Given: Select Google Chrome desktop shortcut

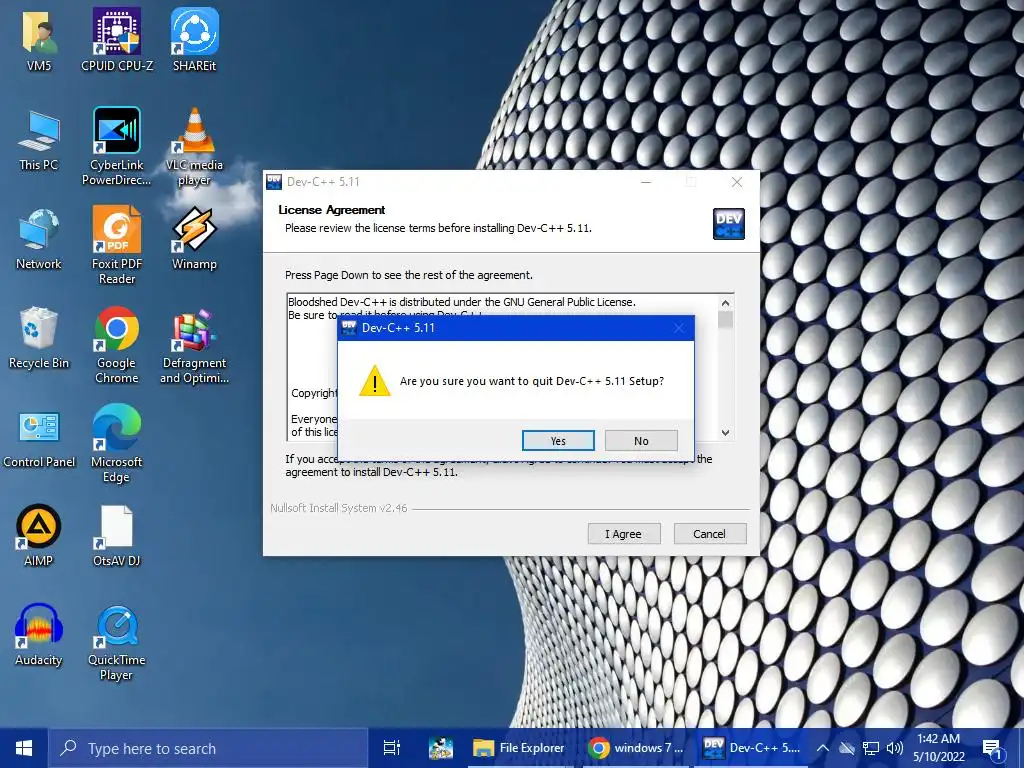Looking at the screenshot, I should coord(117,345).
